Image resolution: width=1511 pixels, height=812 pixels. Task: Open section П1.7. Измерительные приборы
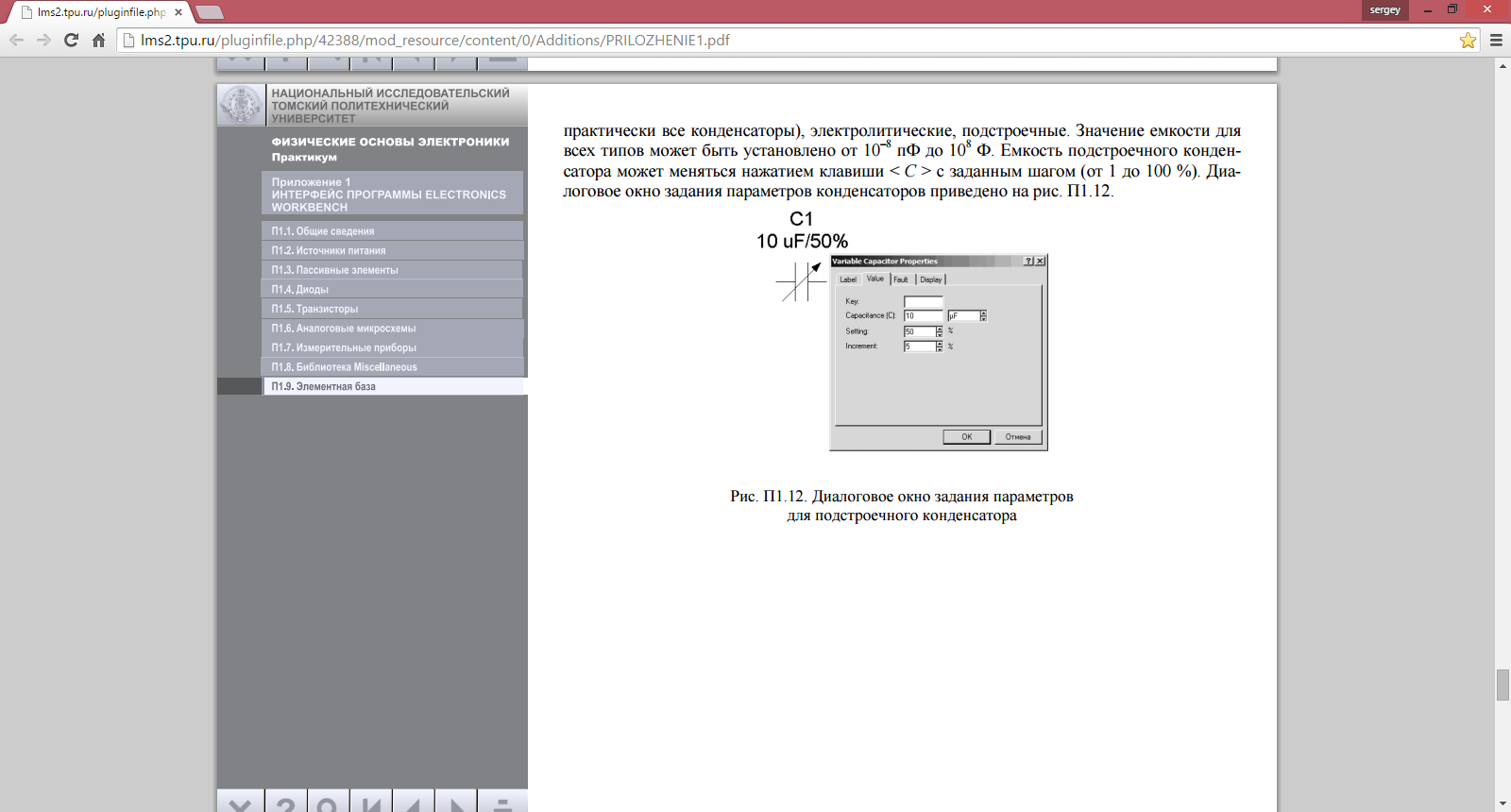point(392,347)
